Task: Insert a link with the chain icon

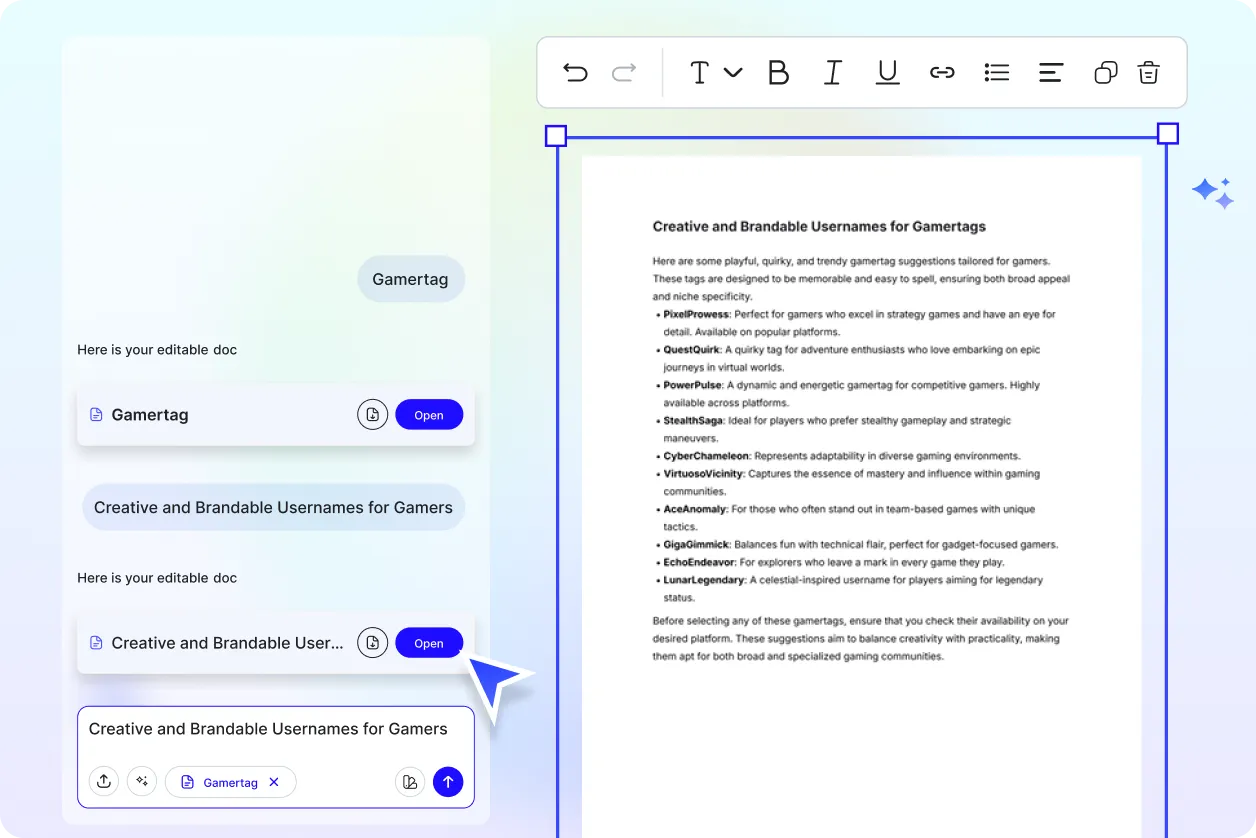Action: click(x=942, y=72)
